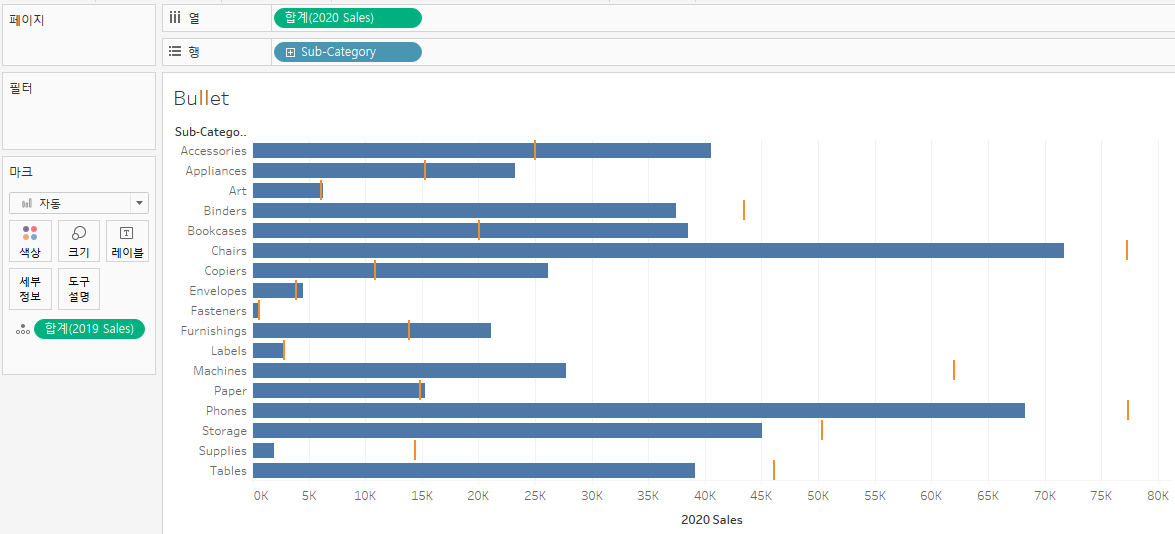Select the Labels row label
The image size is (1175, 534).
tap(229, 351)
